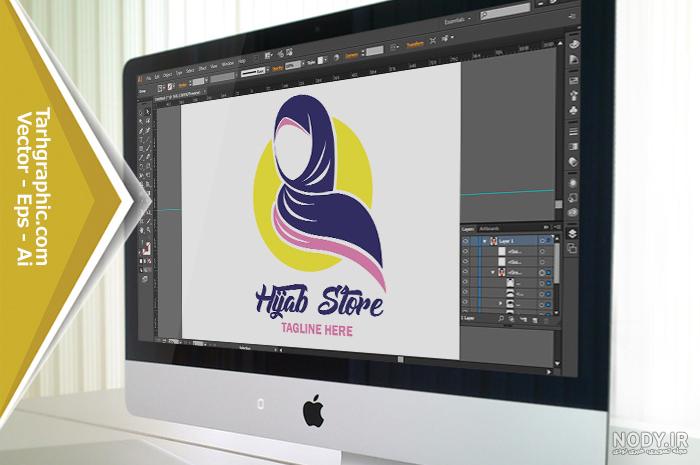700x465 pixels.
Task: Open the Color panel icon in dock
Action: (x=575, y=43)
